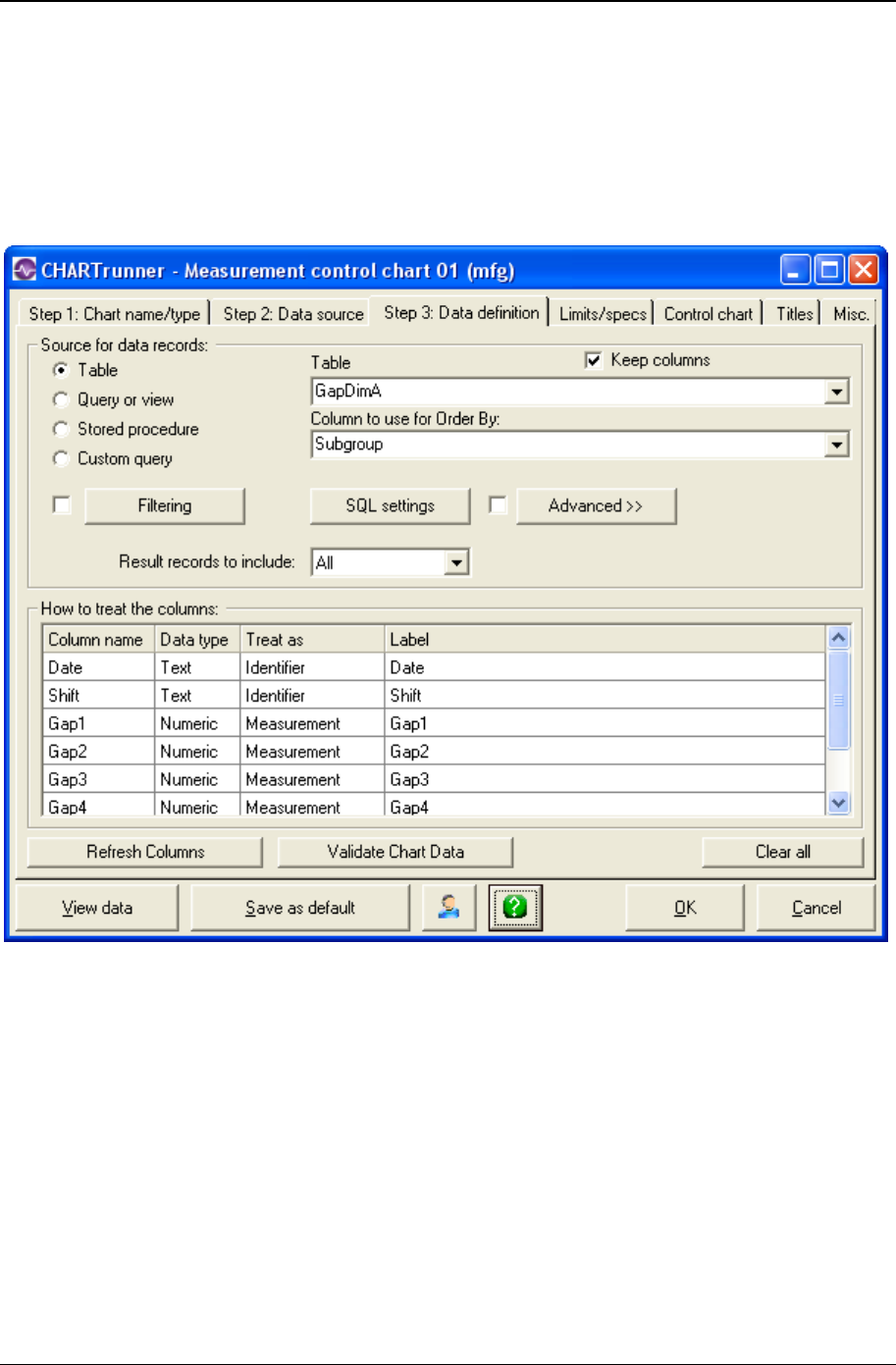
Task: Select the Gap2 column name cell
Action: pos(98,752)
